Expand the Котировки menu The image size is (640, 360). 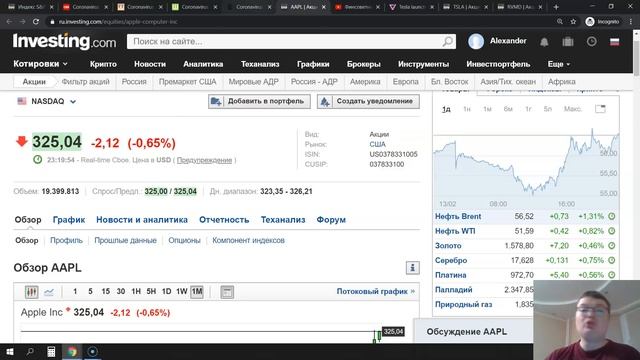40,64
